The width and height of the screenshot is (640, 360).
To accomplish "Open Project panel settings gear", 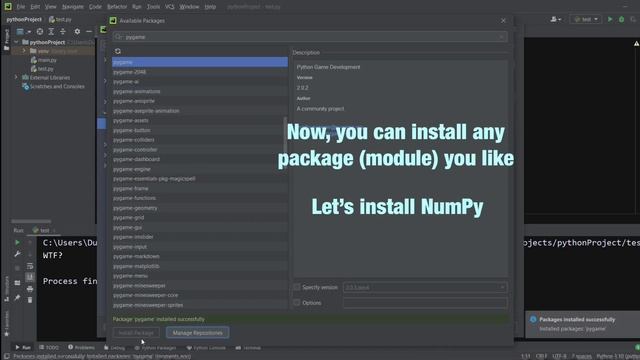I will (x=77, y=31).
